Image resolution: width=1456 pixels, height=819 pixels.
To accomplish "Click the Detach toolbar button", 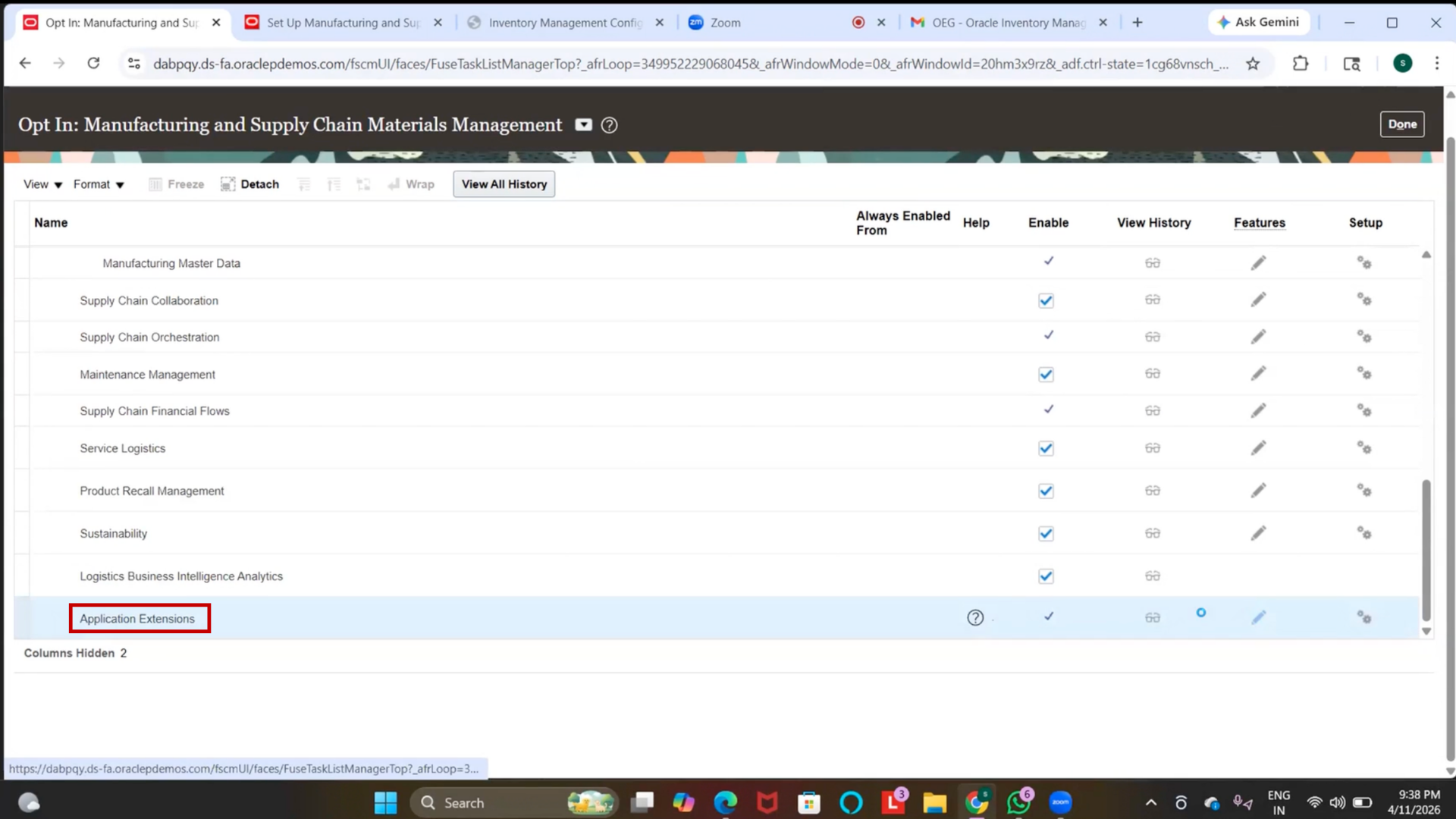I will 250,184.
